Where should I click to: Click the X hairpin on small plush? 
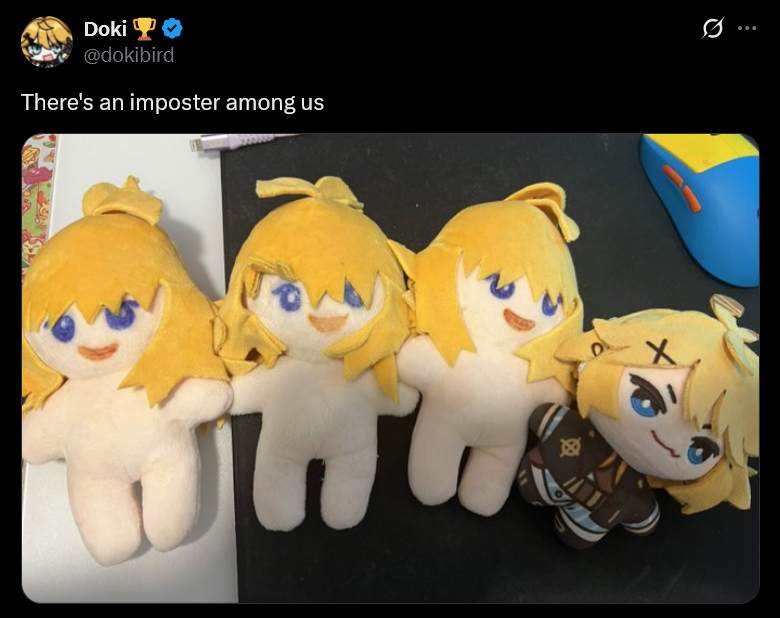(660, 352)
